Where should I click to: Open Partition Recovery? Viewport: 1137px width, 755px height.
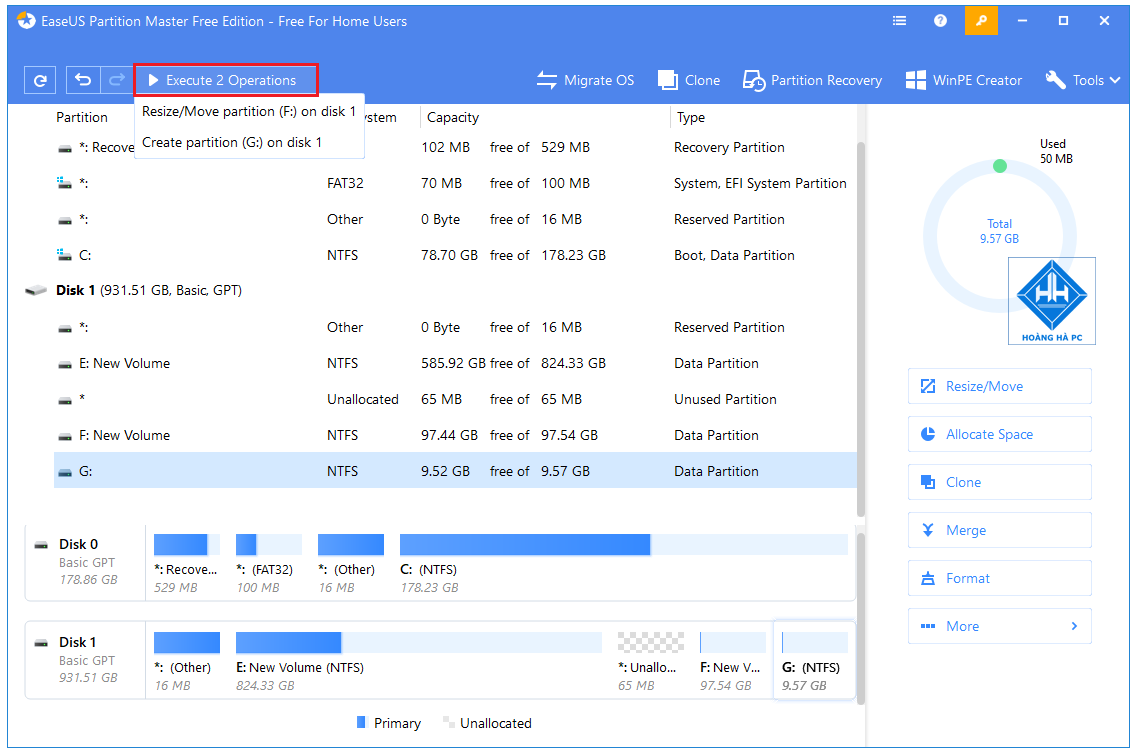812,80
